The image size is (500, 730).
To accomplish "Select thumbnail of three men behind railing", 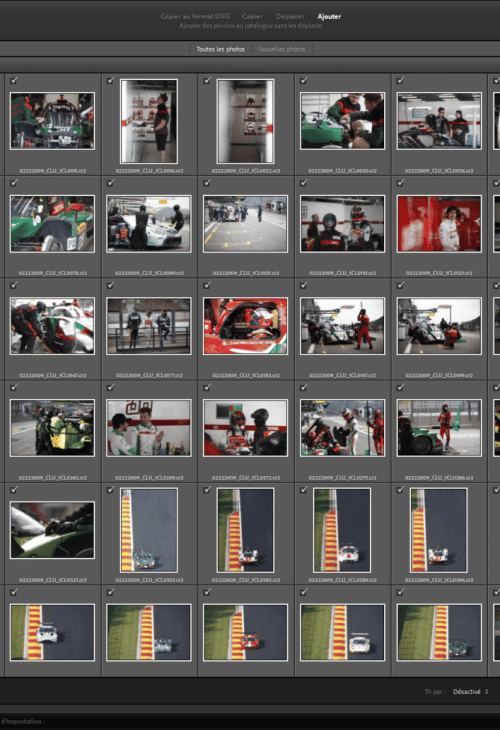I will [149, 326].
